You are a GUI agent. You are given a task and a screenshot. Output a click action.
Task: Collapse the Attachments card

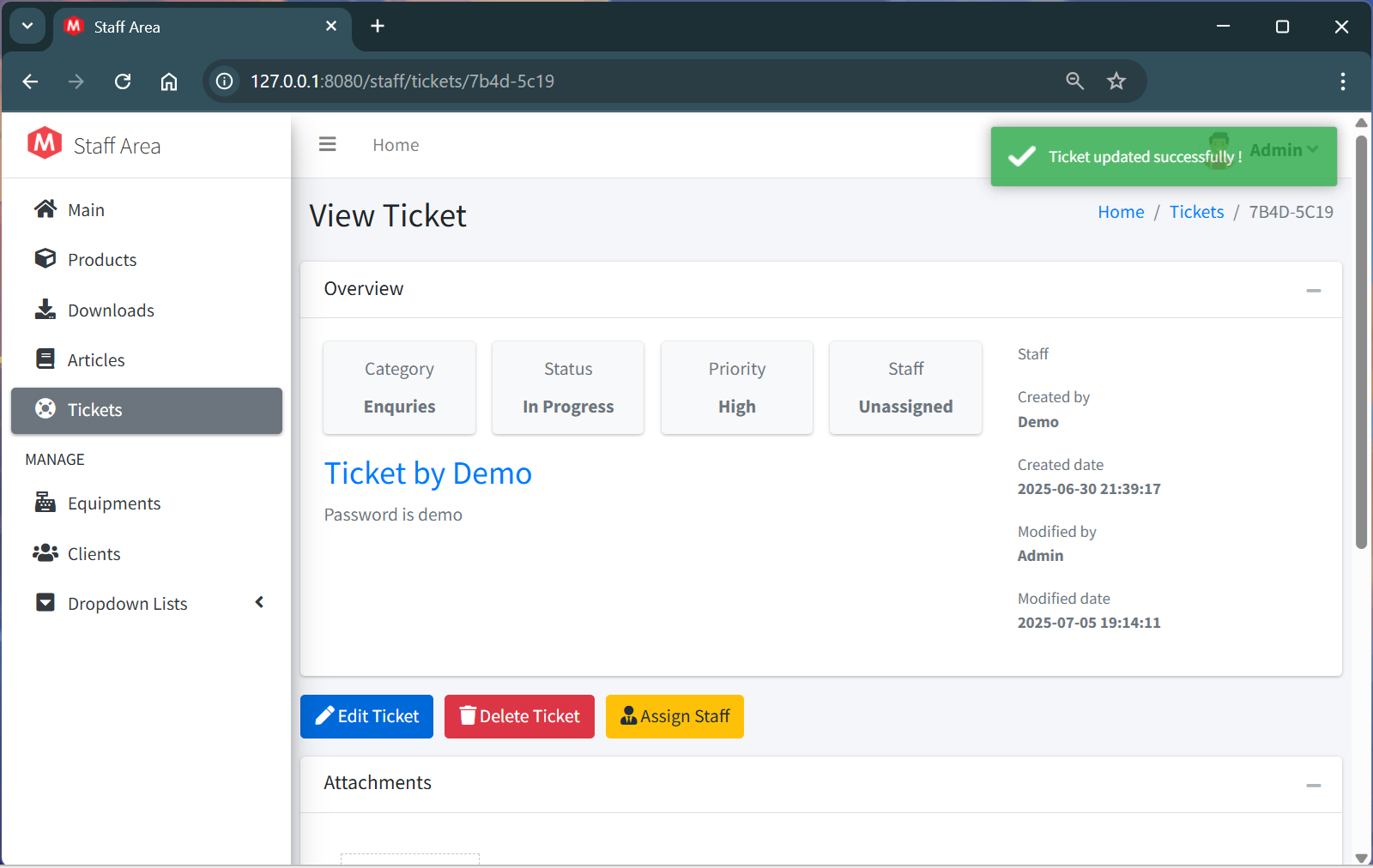[1313, 785]
